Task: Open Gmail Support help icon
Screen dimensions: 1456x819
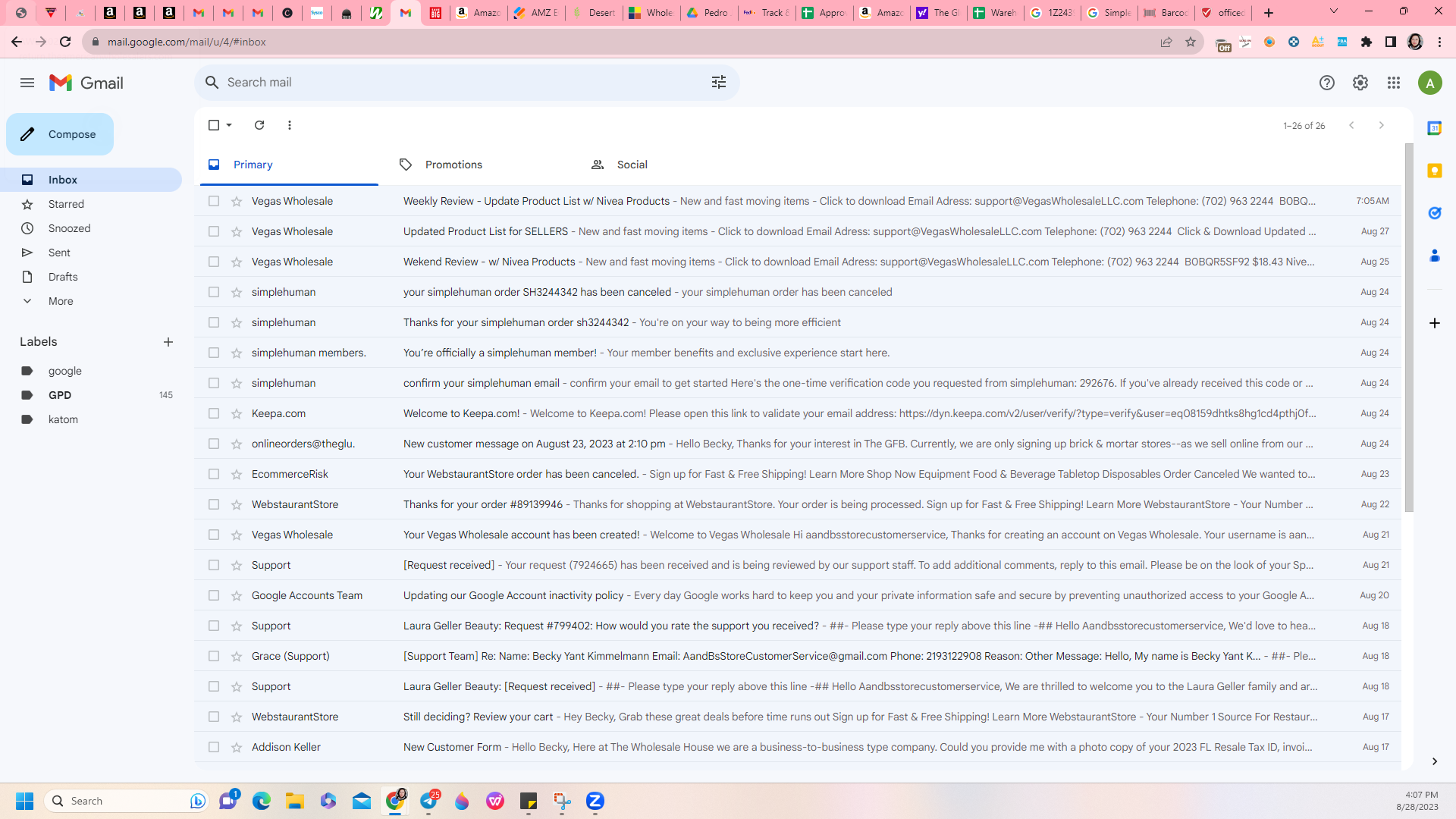Action: [x=1326, y=83]
